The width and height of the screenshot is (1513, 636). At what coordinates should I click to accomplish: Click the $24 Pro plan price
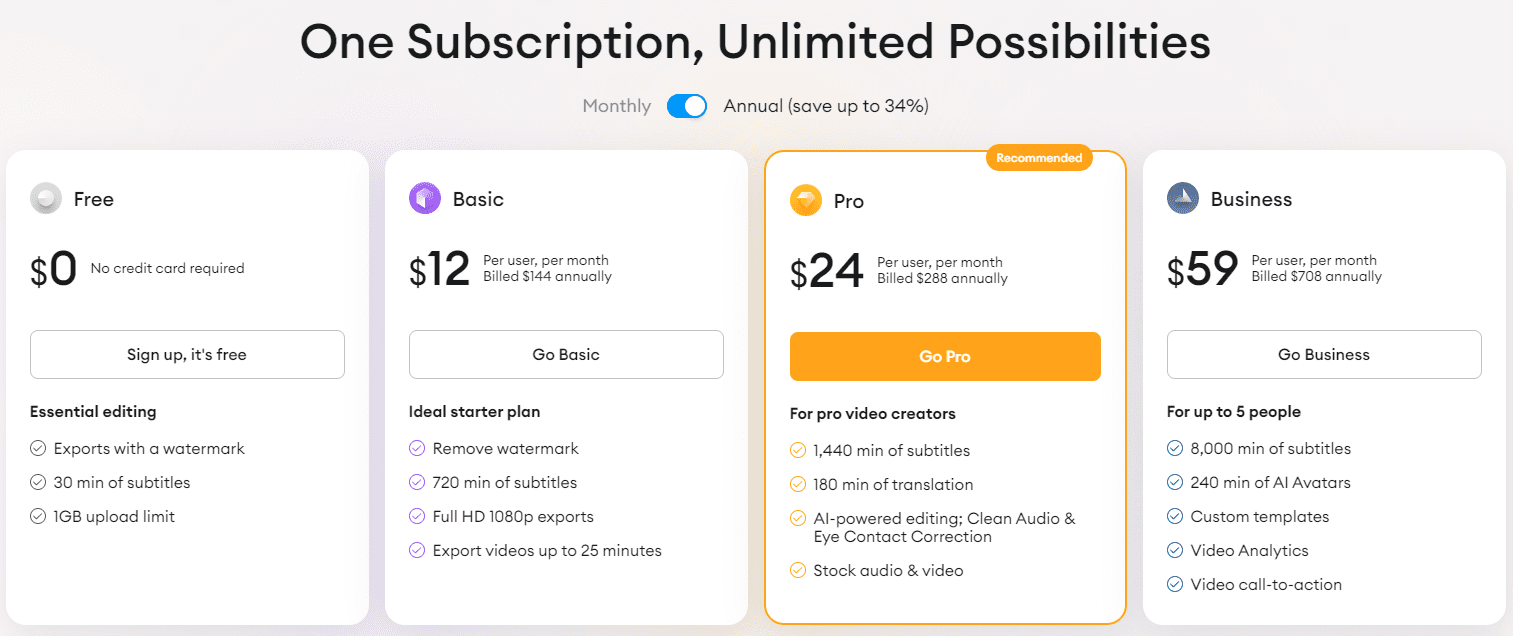click(x=827, y=270)
